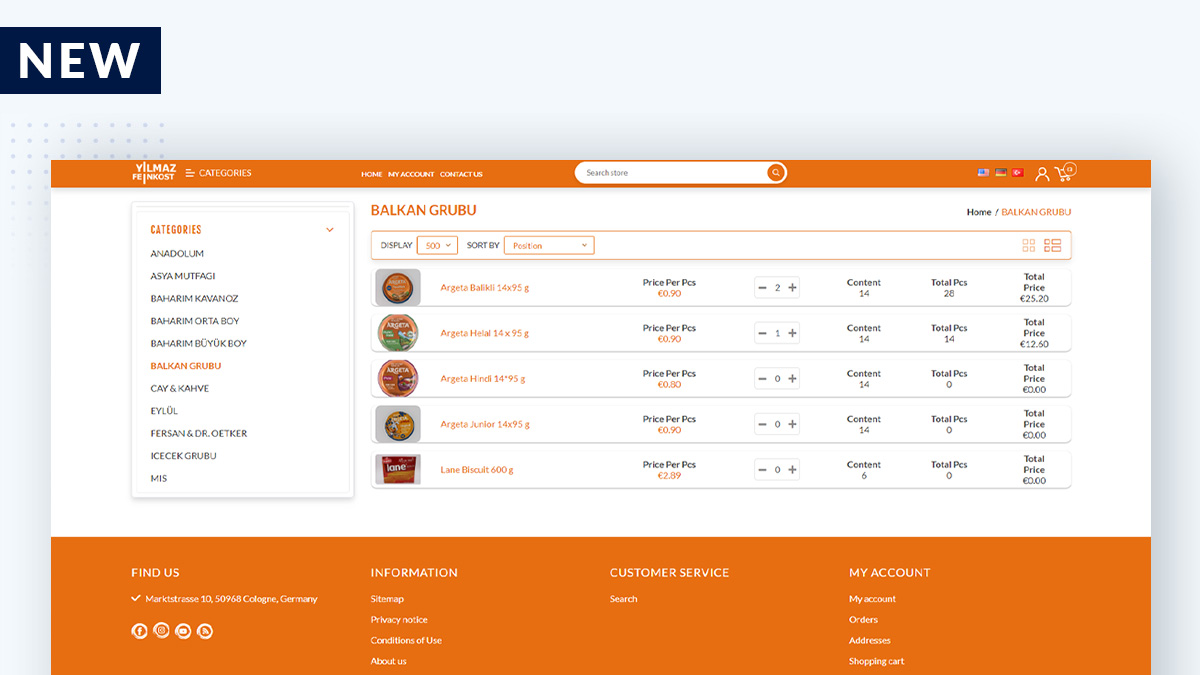1200x675 pixels.
Task: Select the FERSAN & DR. OETKER category
Action: point(199,433)
